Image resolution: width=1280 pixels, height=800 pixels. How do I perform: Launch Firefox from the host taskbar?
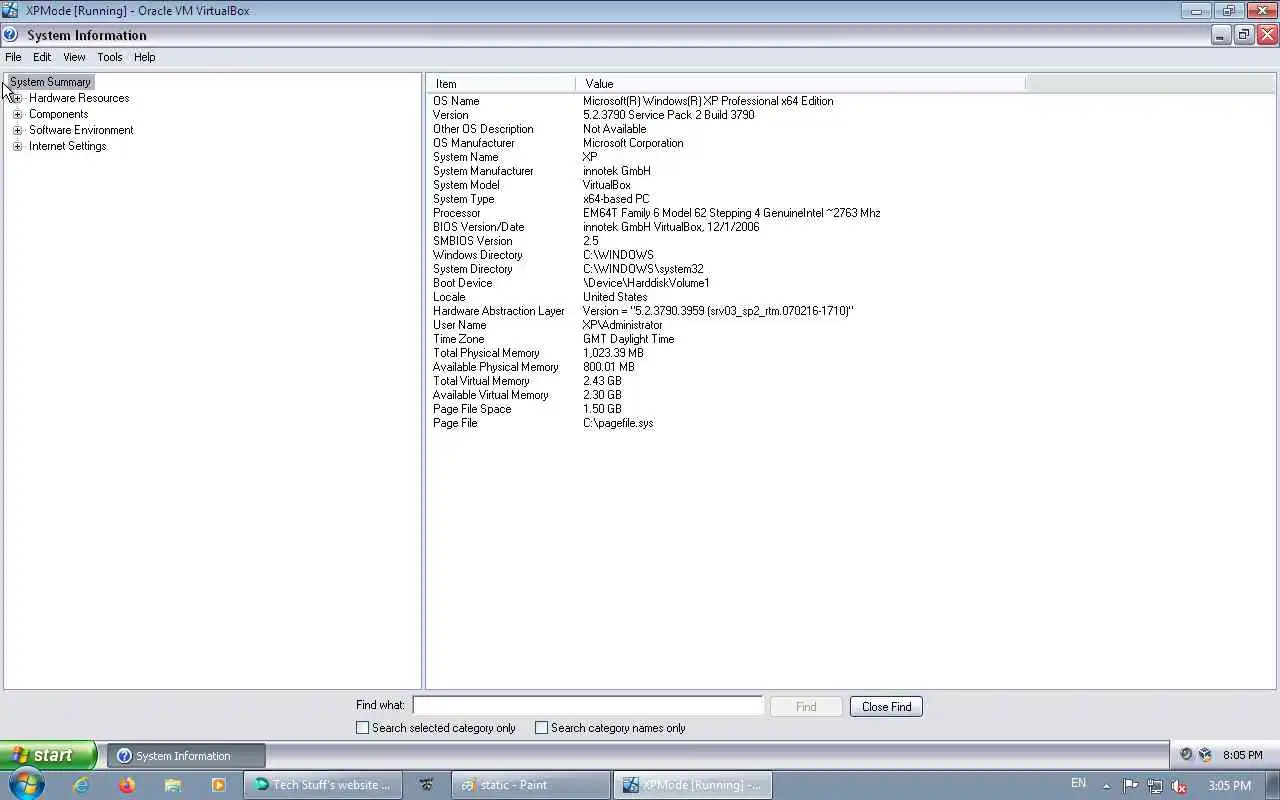point(126,785)
